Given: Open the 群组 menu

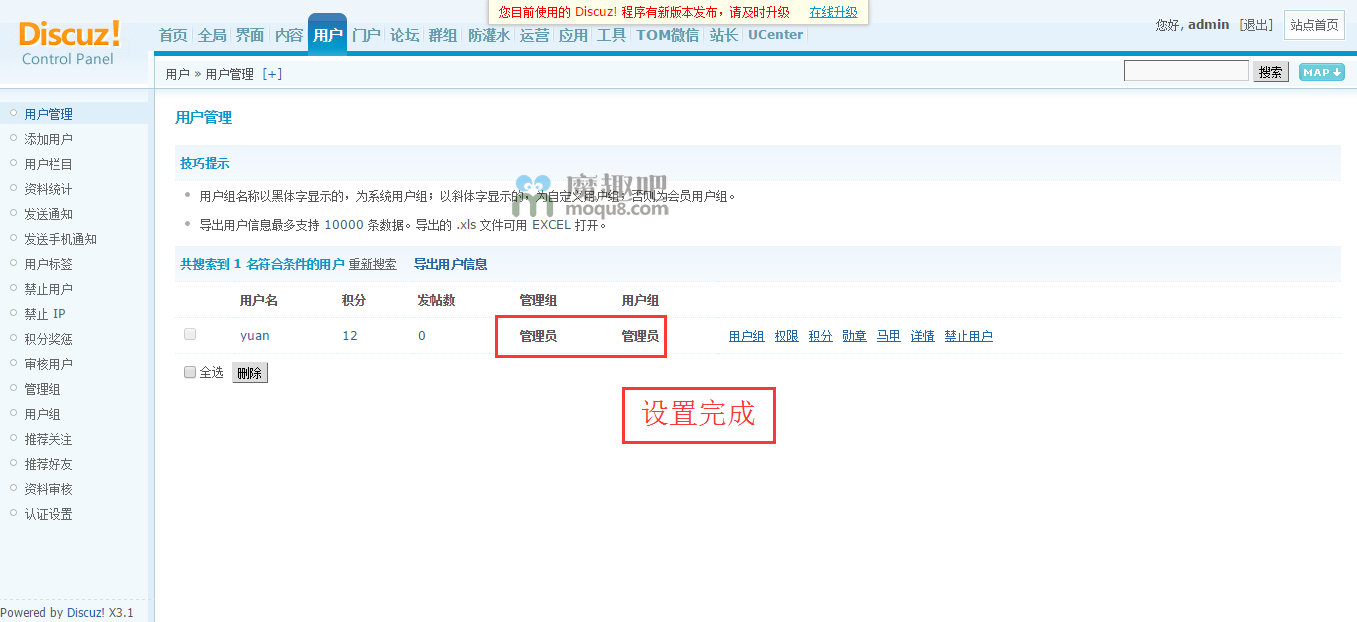Looking at the screenshot, I should (x=443, y=35).
